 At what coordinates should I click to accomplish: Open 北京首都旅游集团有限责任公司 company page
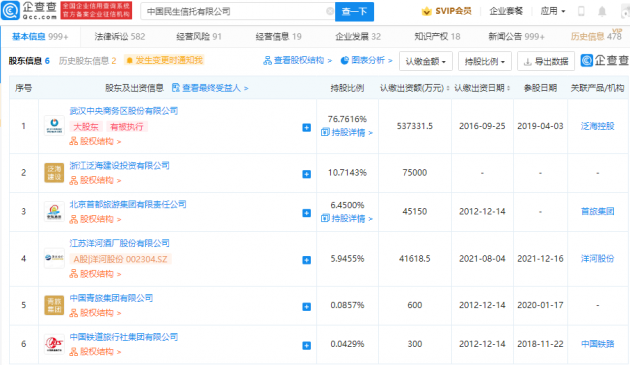pyautogui.click(x=128, y=204)
